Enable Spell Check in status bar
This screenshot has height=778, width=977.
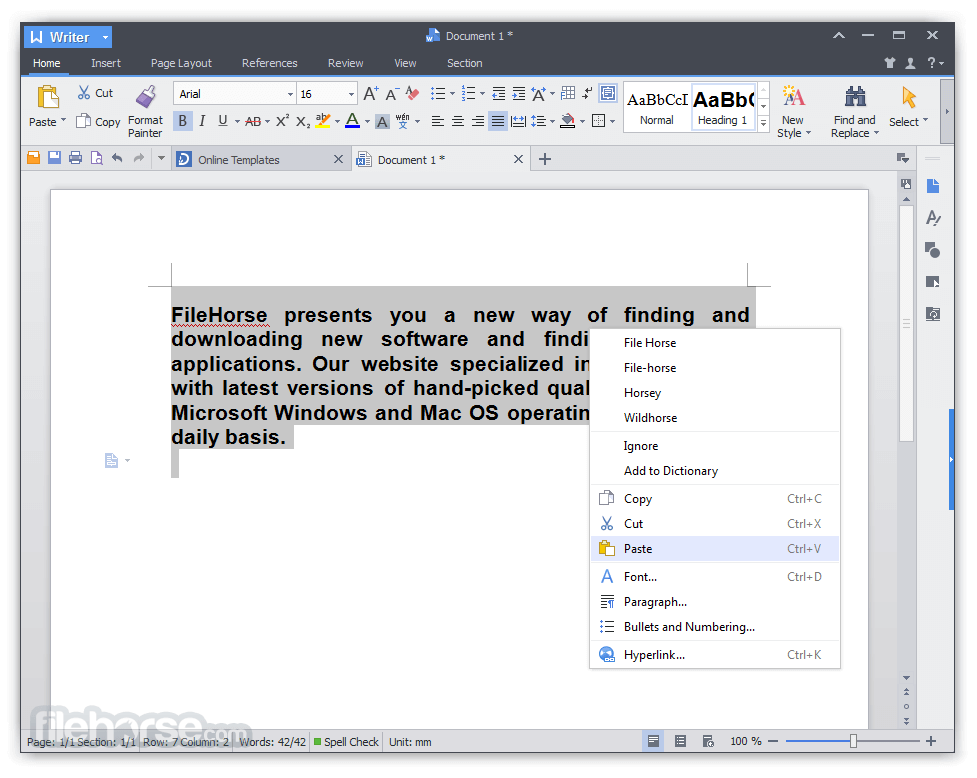[x=345, y=741]
